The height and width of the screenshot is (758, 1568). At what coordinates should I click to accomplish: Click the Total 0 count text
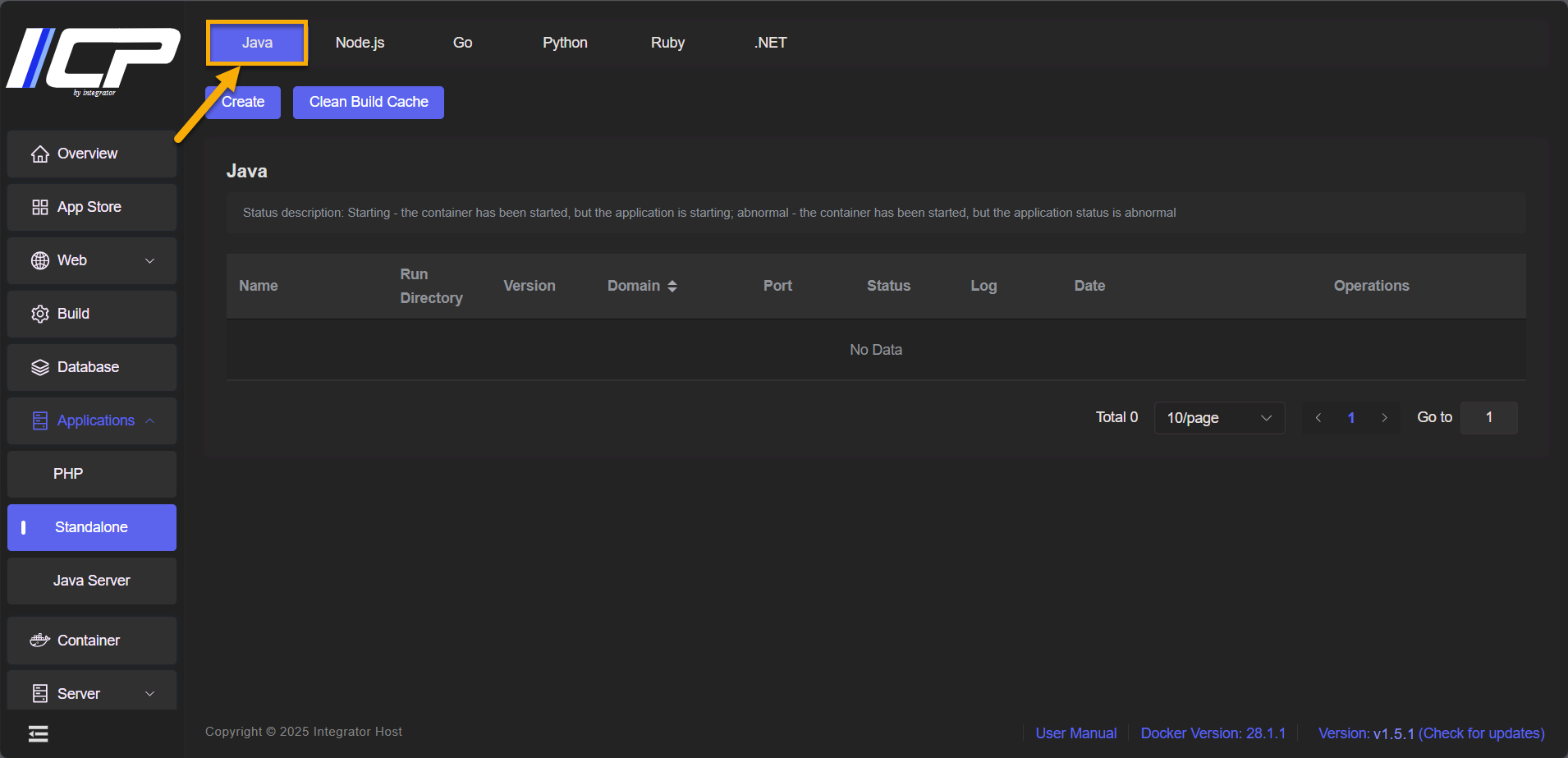pos(1116,417)
